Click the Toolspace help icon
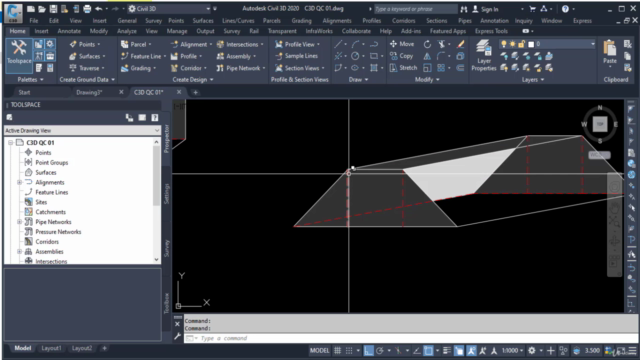Screen dimensions: 640x360 [155, 118]
